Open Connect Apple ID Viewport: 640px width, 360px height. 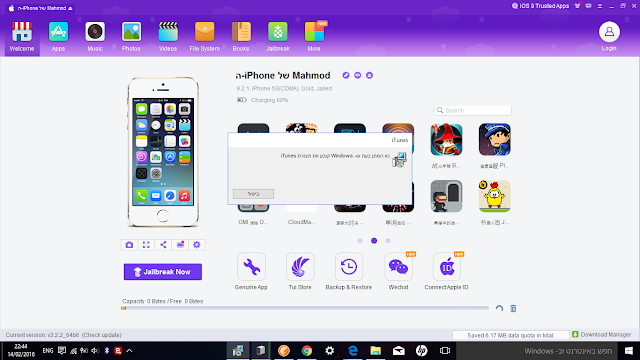(x=447, y=271)
